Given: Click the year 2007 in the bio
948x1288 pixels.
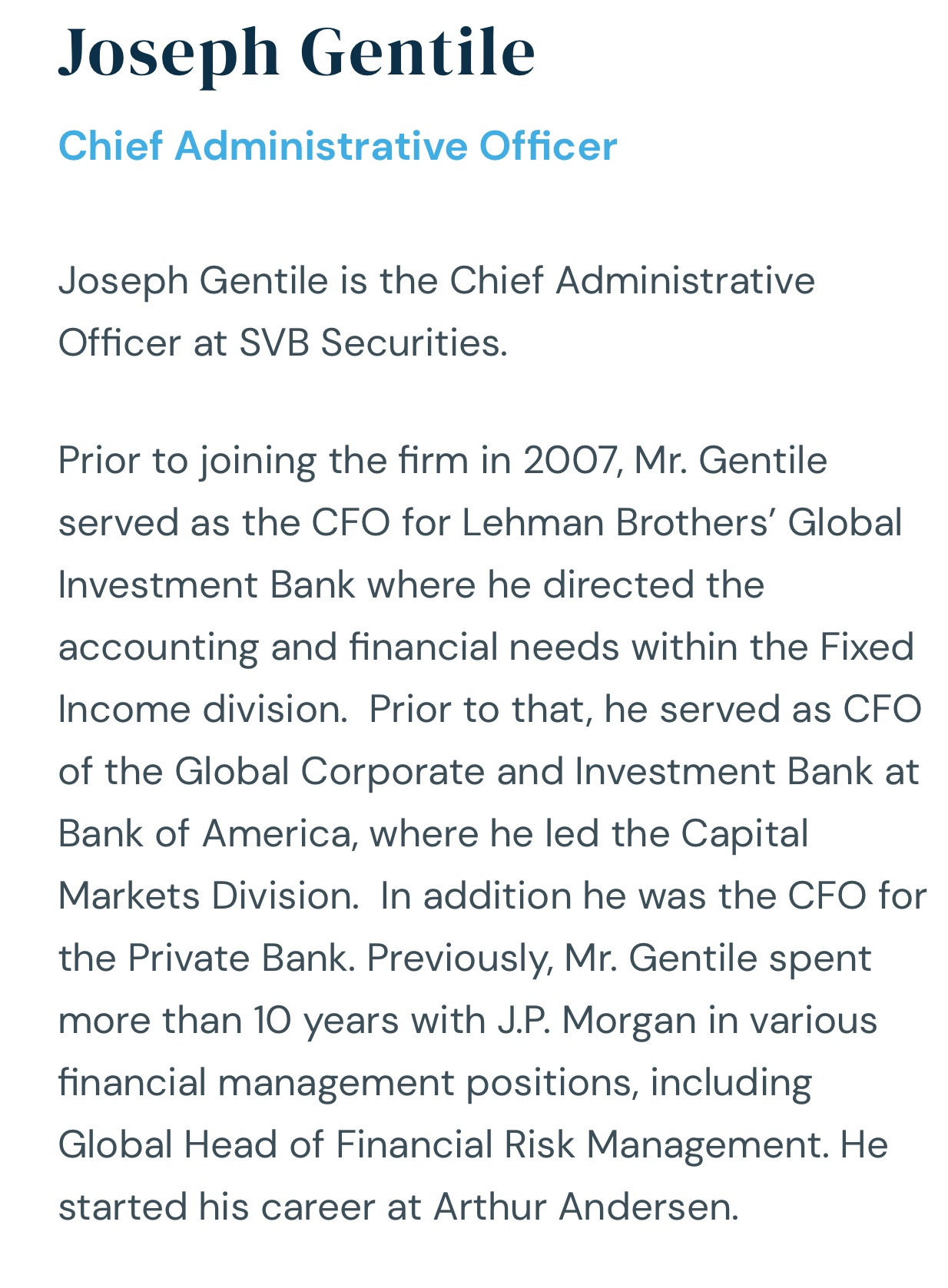Looking at the screenshot, I should [x=569, y=461].
